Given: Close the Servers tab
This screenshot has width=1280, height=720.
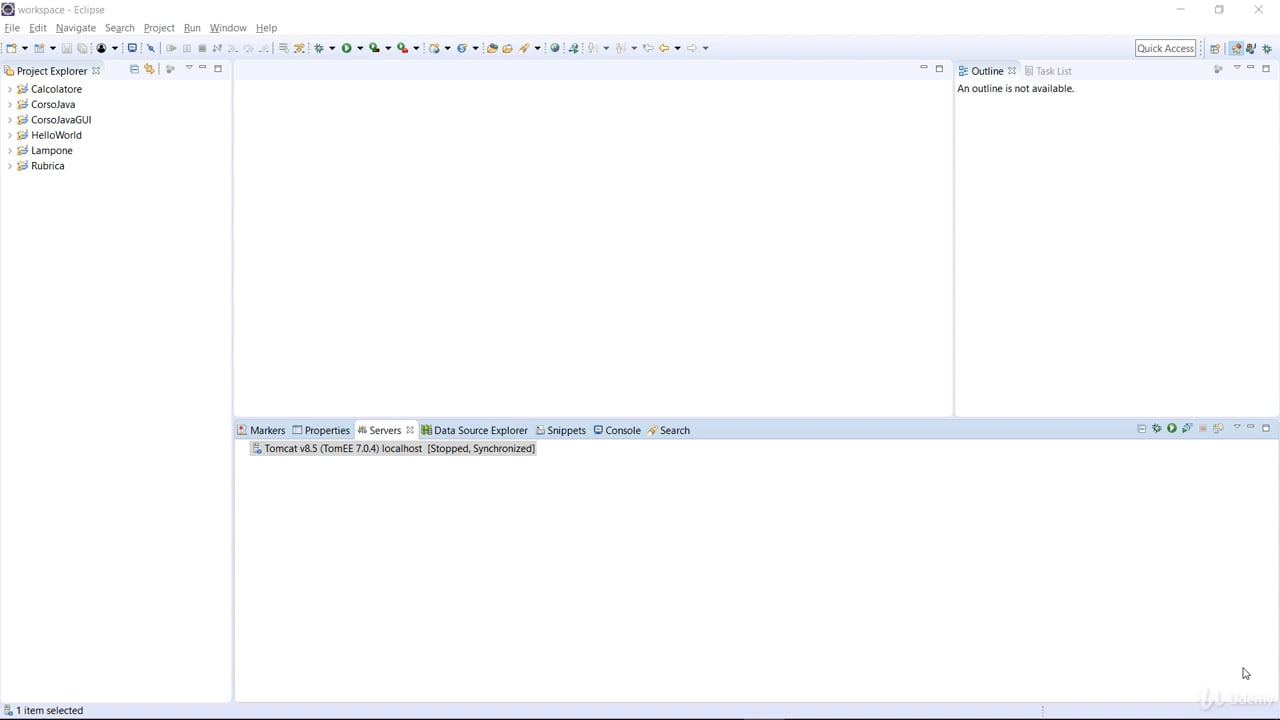Looking at the screenshot, I should coord(410,430).
